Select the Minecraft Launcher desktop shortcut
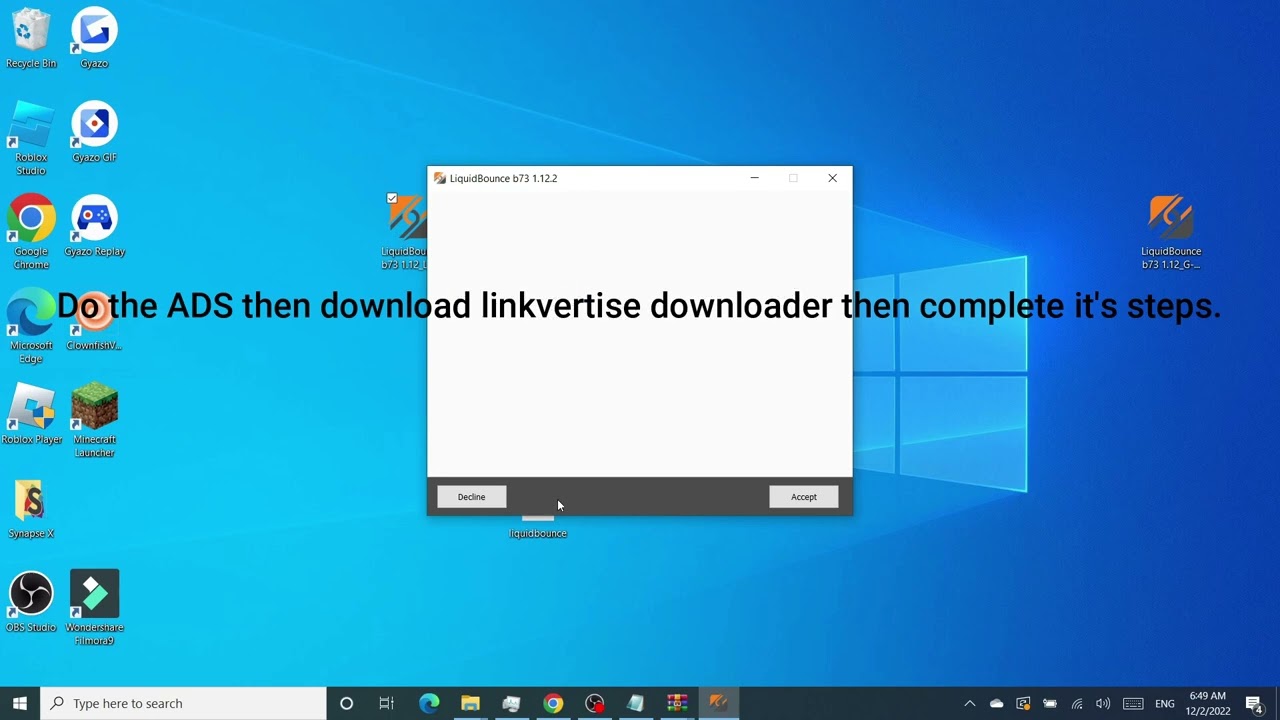The image size is (1280, 720). [94, 421]
